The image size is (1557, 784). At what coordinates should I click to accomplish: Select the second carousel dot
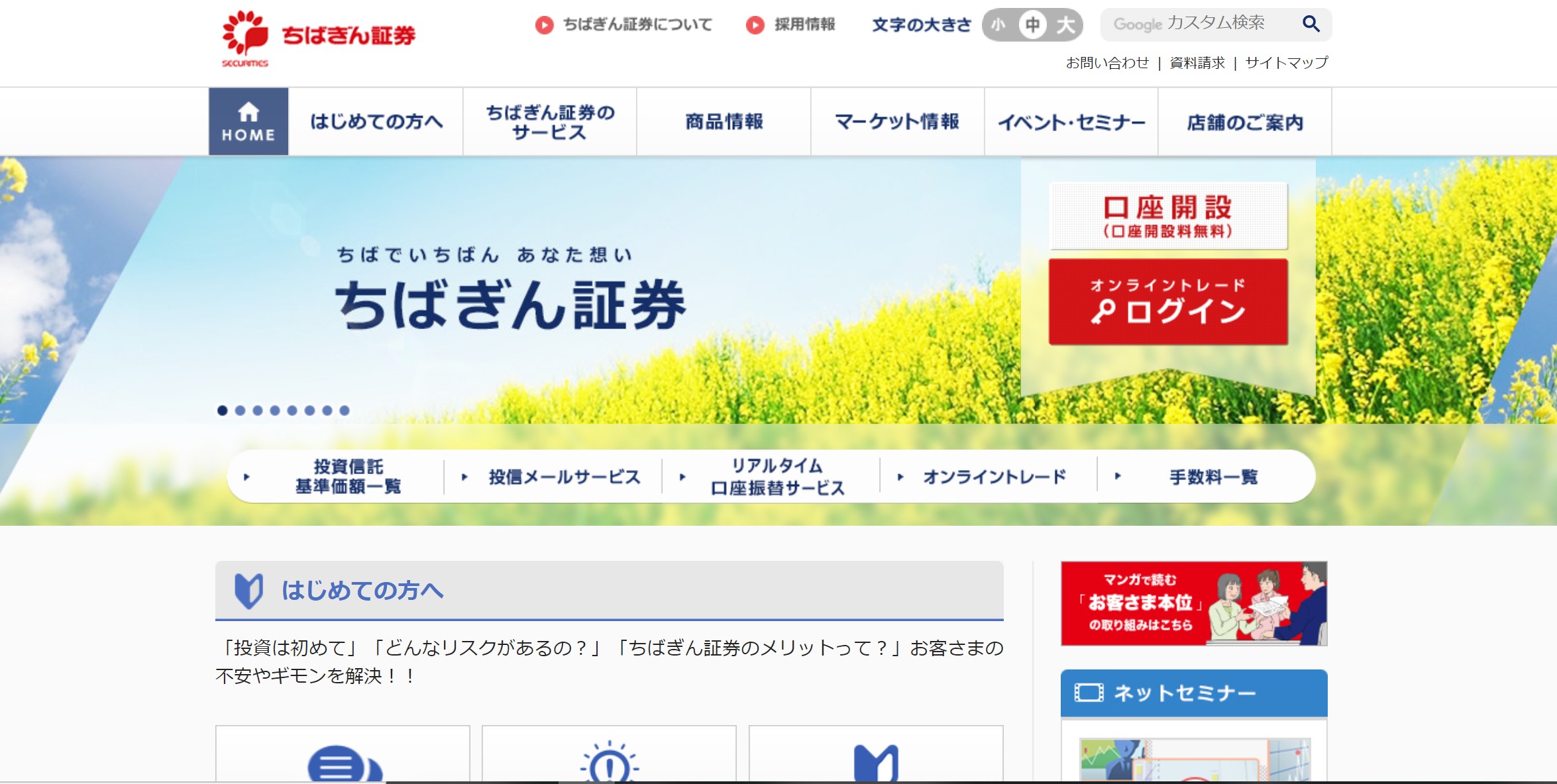point(240,411)
